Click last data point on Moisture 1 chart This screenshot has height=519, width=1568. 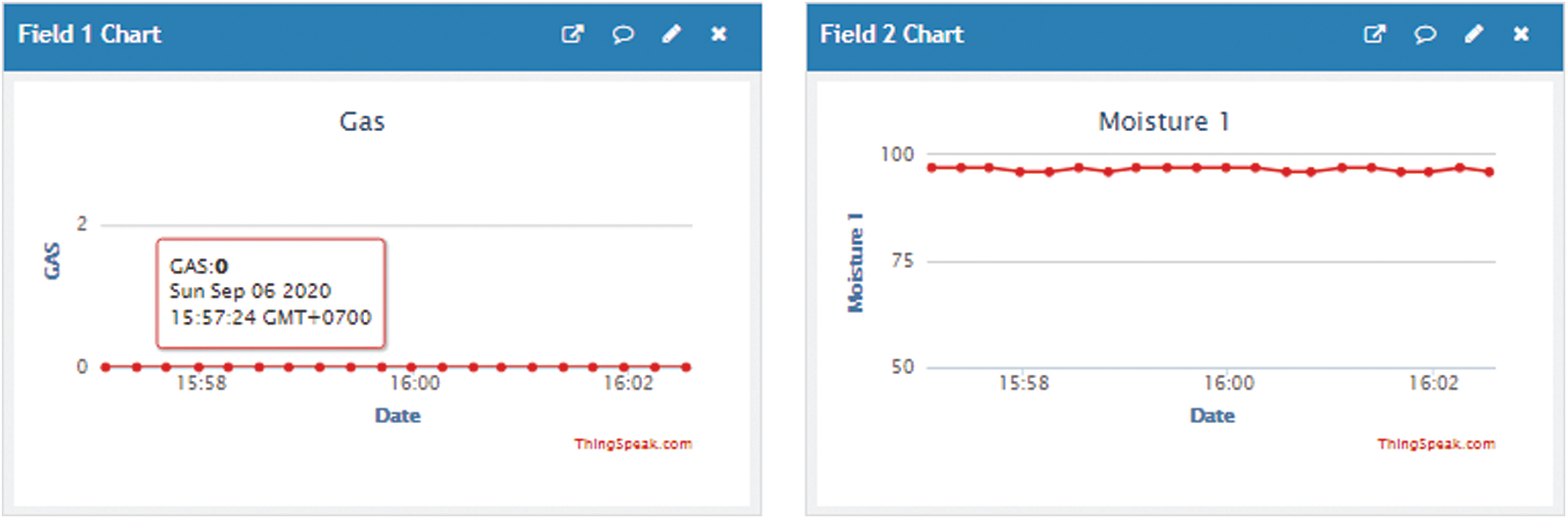(1490, 171)
